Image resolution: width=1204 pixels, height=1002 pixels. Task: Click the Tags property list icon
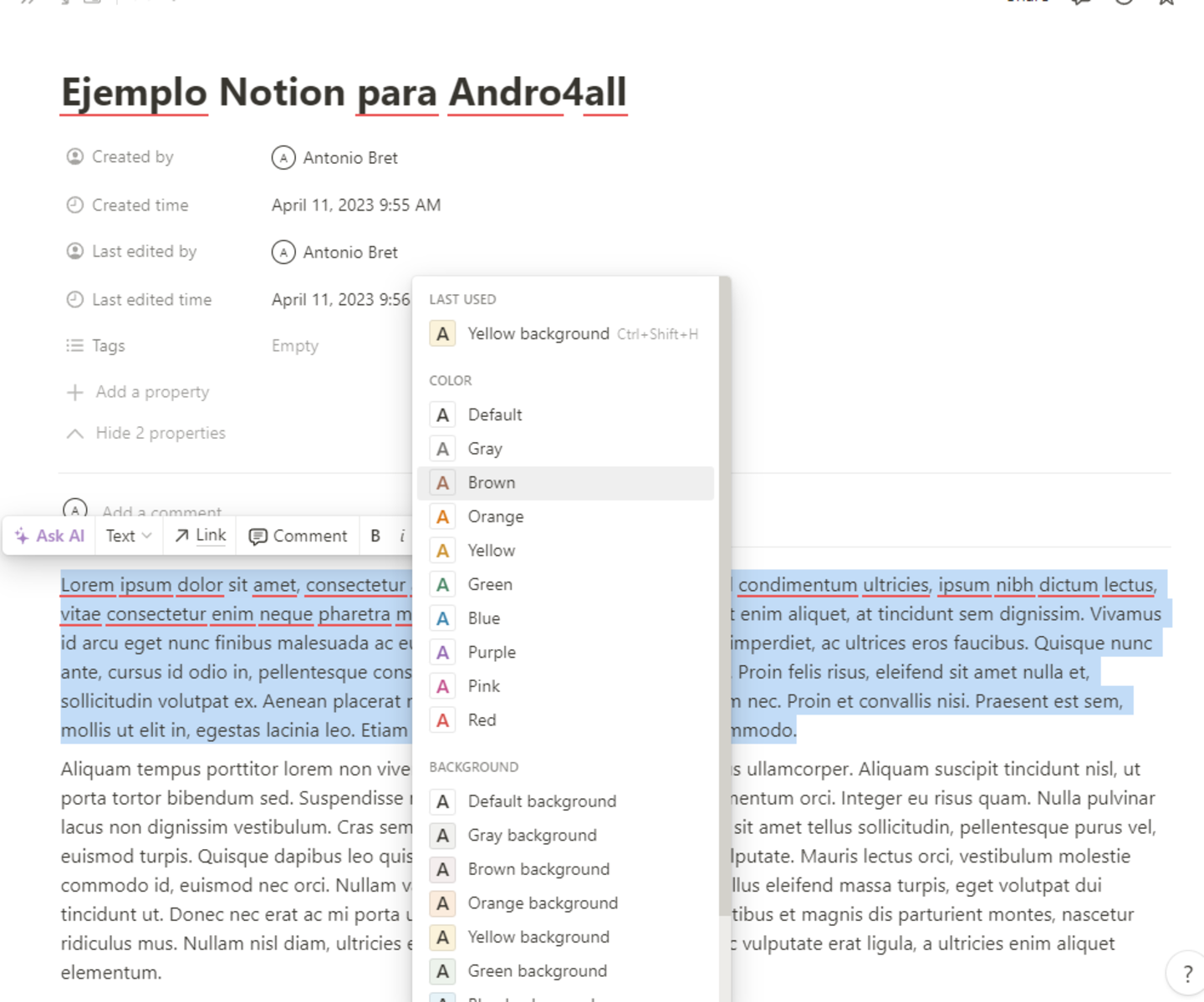[x=74, y=345]
